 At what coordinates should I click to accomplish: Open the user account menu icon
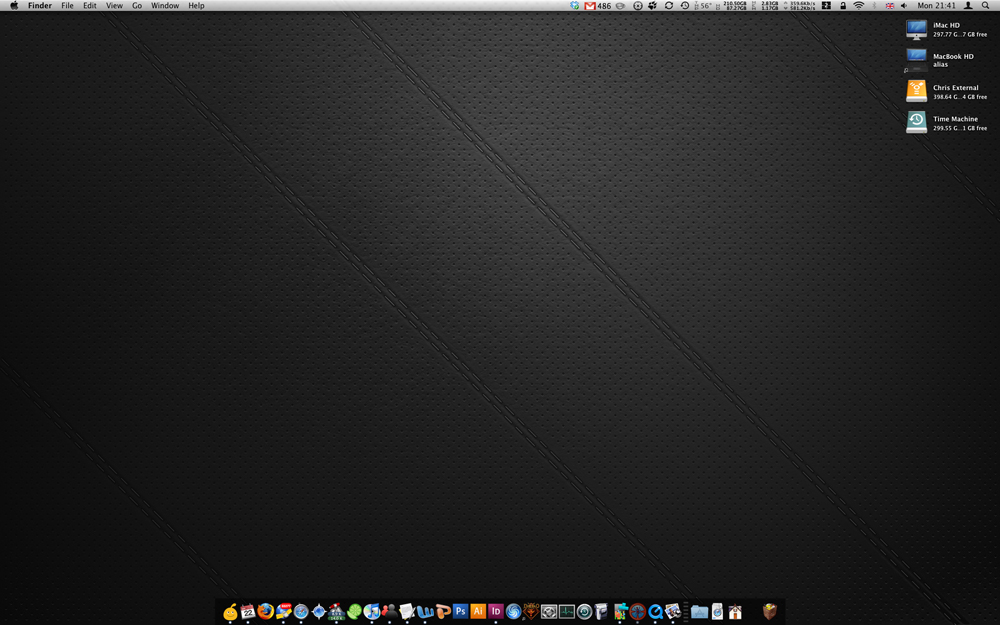(968, 5)
